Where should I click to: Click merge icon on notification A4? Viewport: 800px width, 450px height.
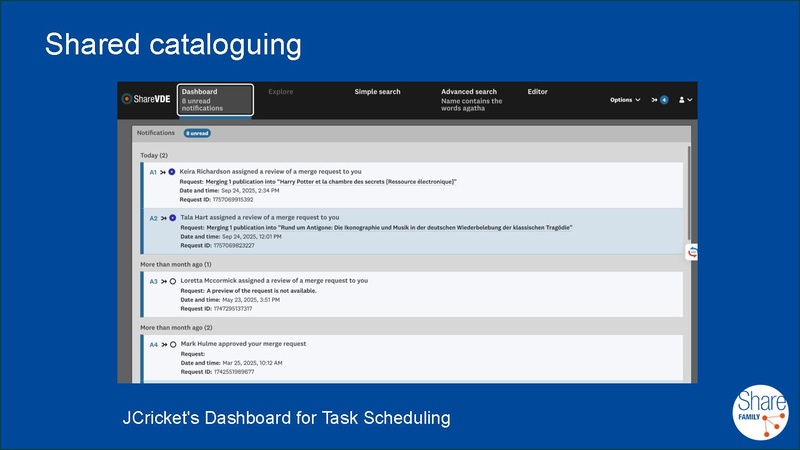[163, 344]
